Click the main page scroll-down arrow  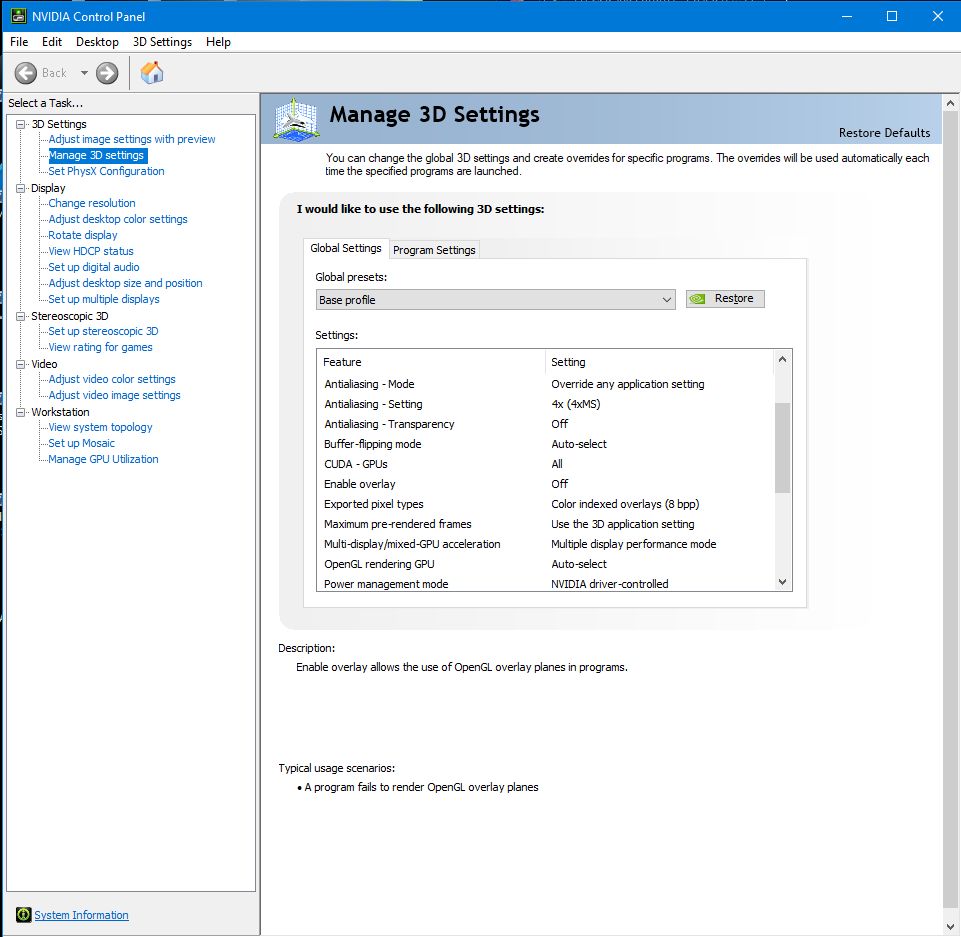click(x=950, y=926)
